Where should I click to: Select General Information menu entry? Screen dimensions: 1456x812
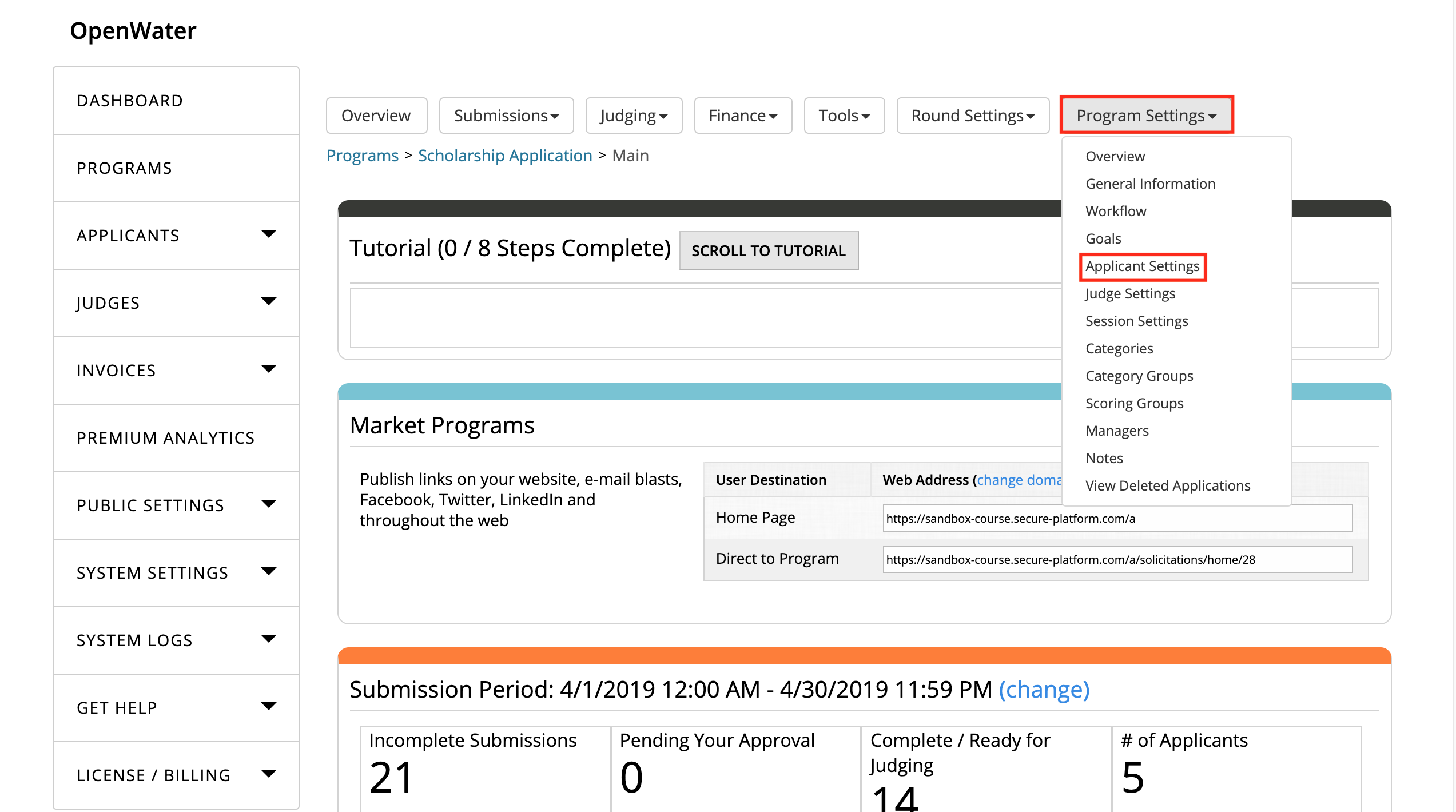click(x=1150, y=184)
